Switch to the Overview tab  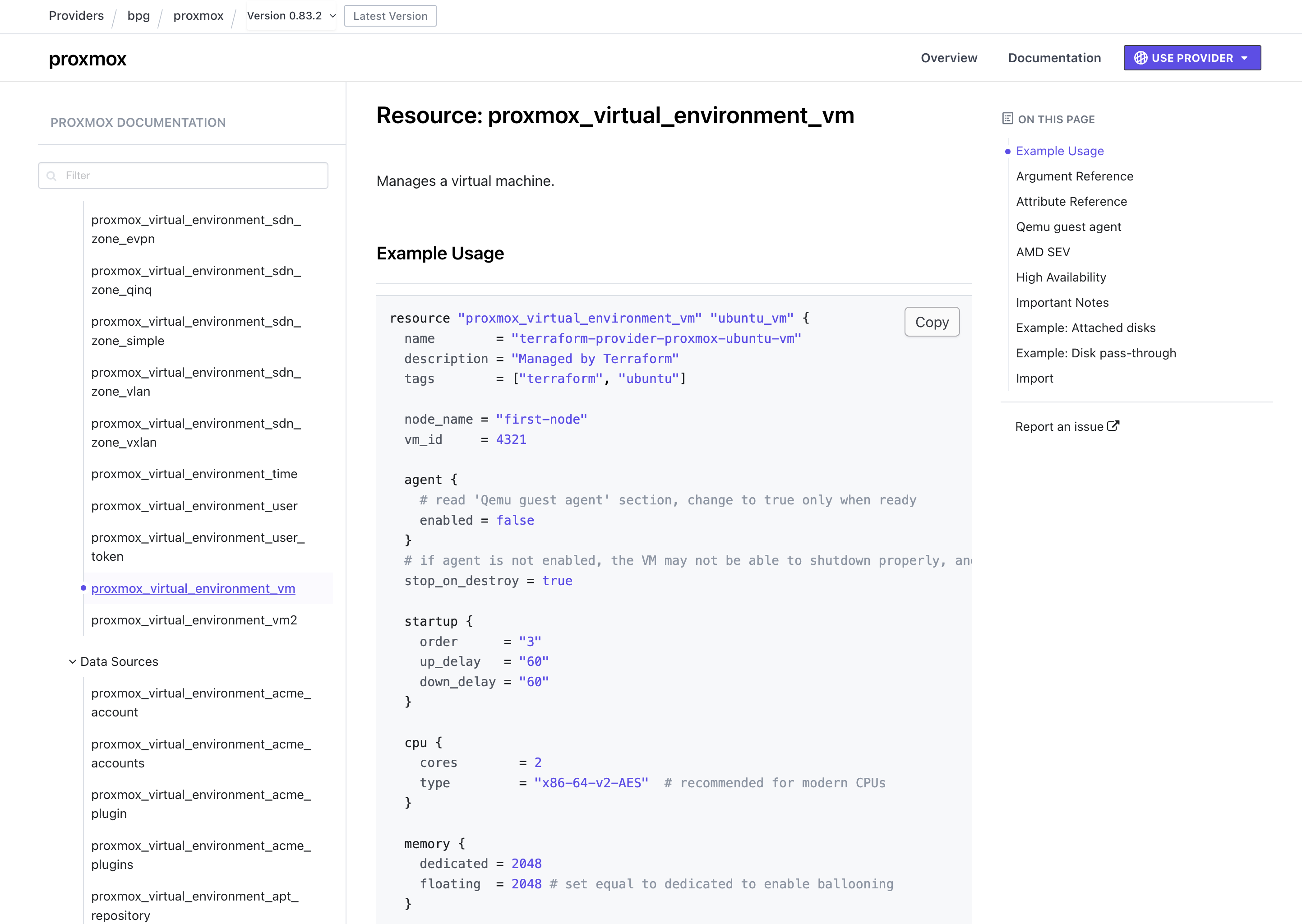pos(948,57)
